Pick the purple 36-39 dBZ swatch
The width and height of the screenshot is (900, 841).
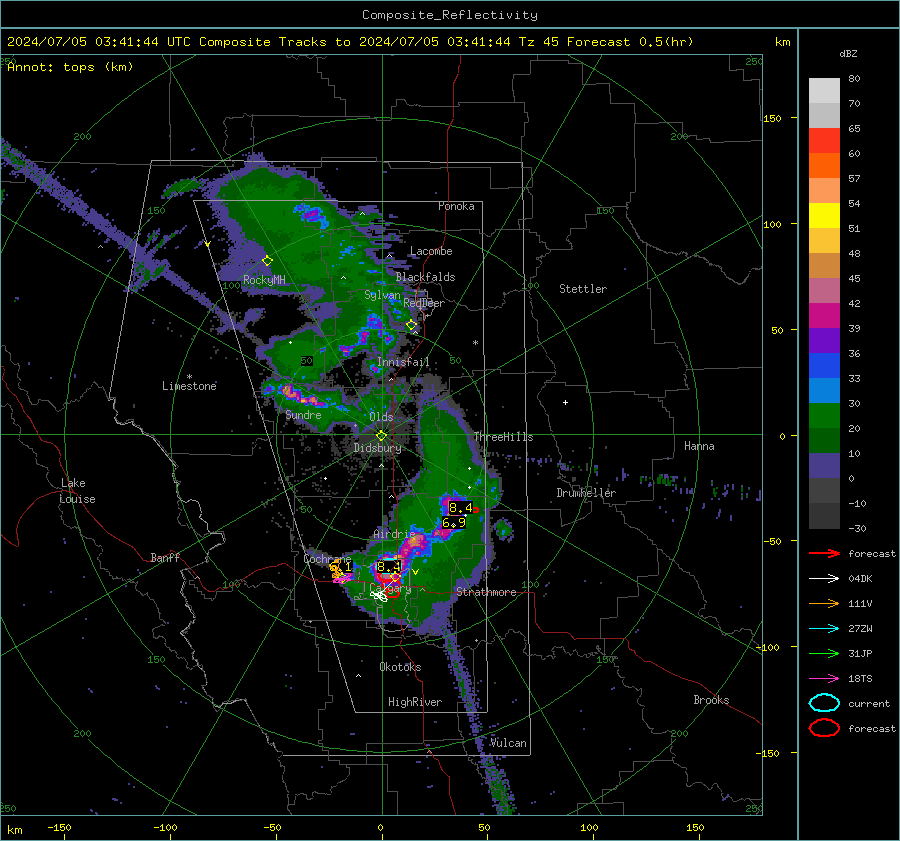point(824,341)
